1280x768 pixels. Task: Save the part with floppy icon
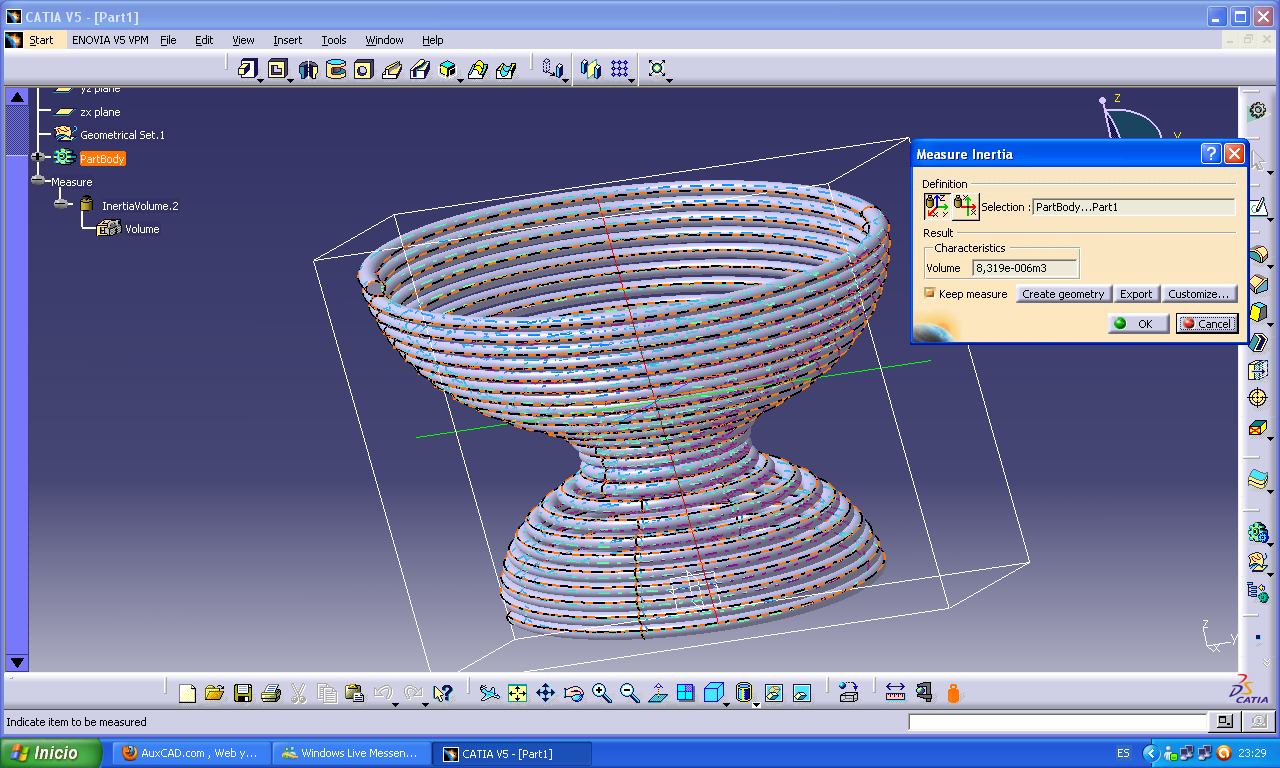243,692
